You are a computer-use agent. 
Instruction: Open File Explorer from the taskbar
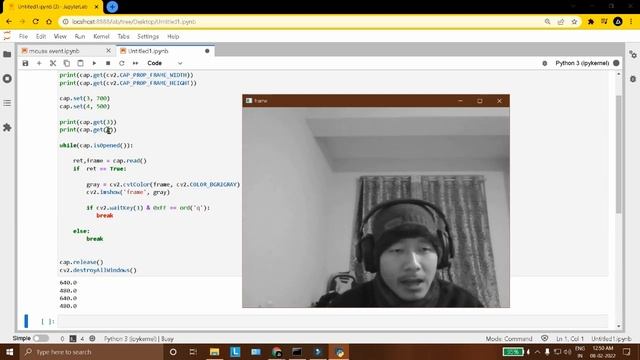pyautogui.click(x=214, y=352)
